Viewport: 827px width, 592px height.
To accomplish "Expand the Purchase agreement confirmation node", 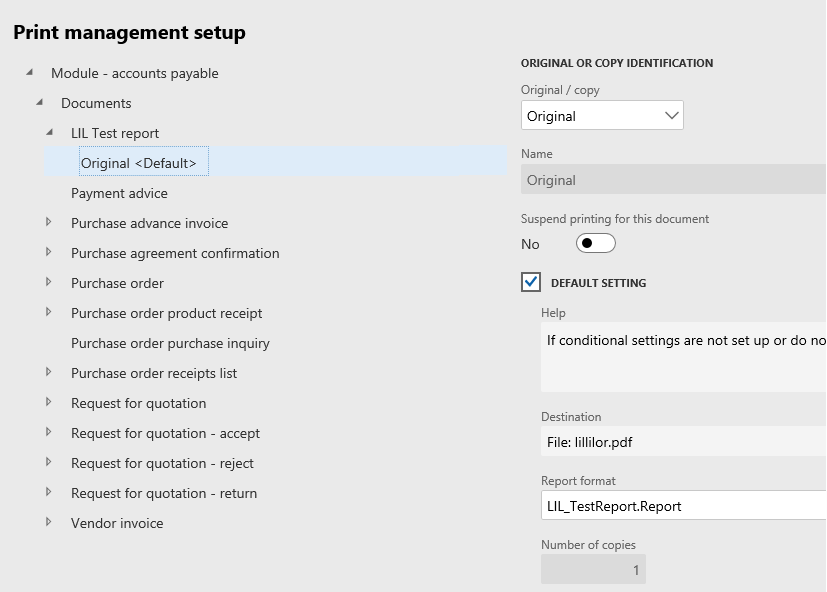I will (49, 253).
